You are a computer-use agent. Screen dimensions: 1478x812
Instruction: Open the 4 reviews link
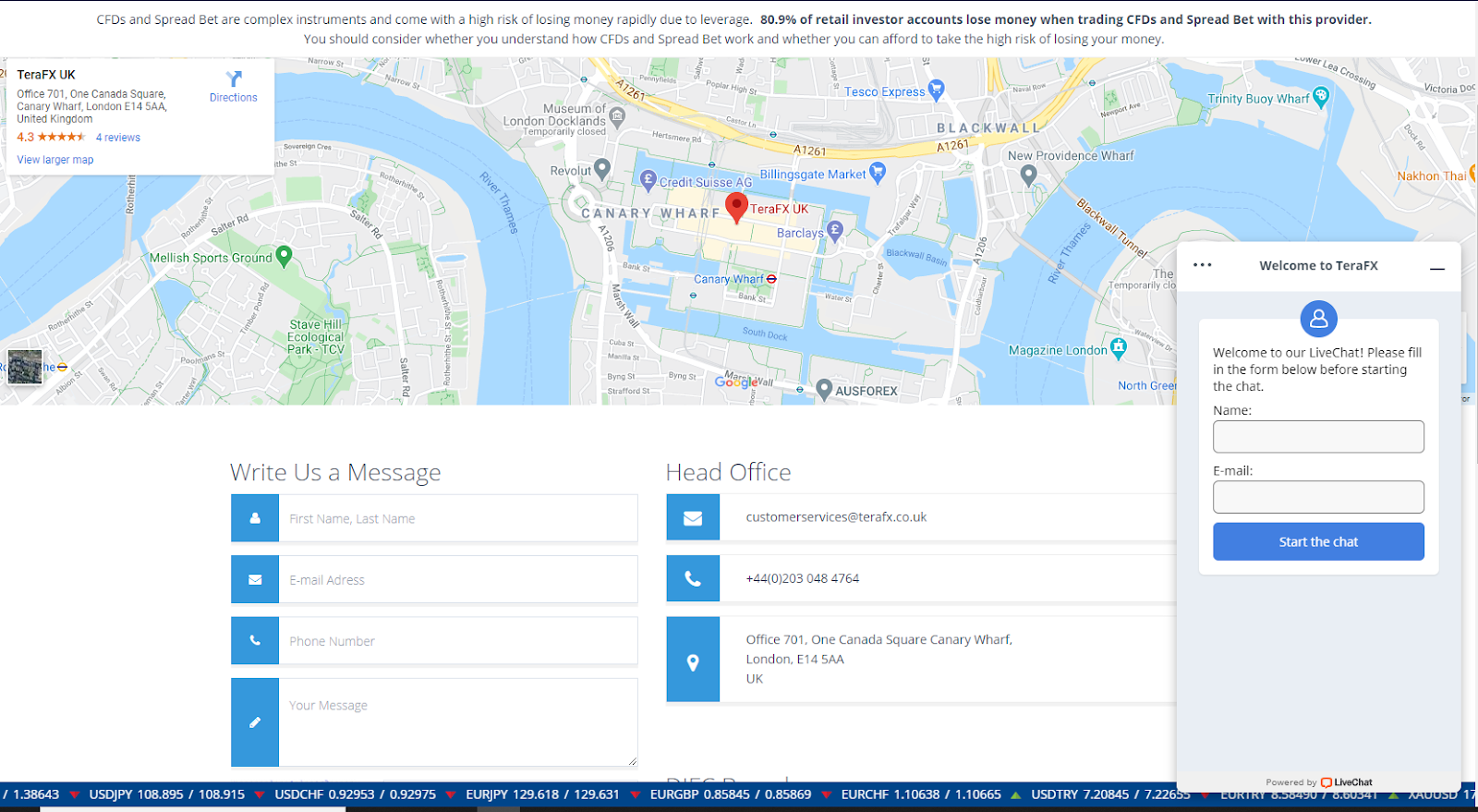click(118, 138)
